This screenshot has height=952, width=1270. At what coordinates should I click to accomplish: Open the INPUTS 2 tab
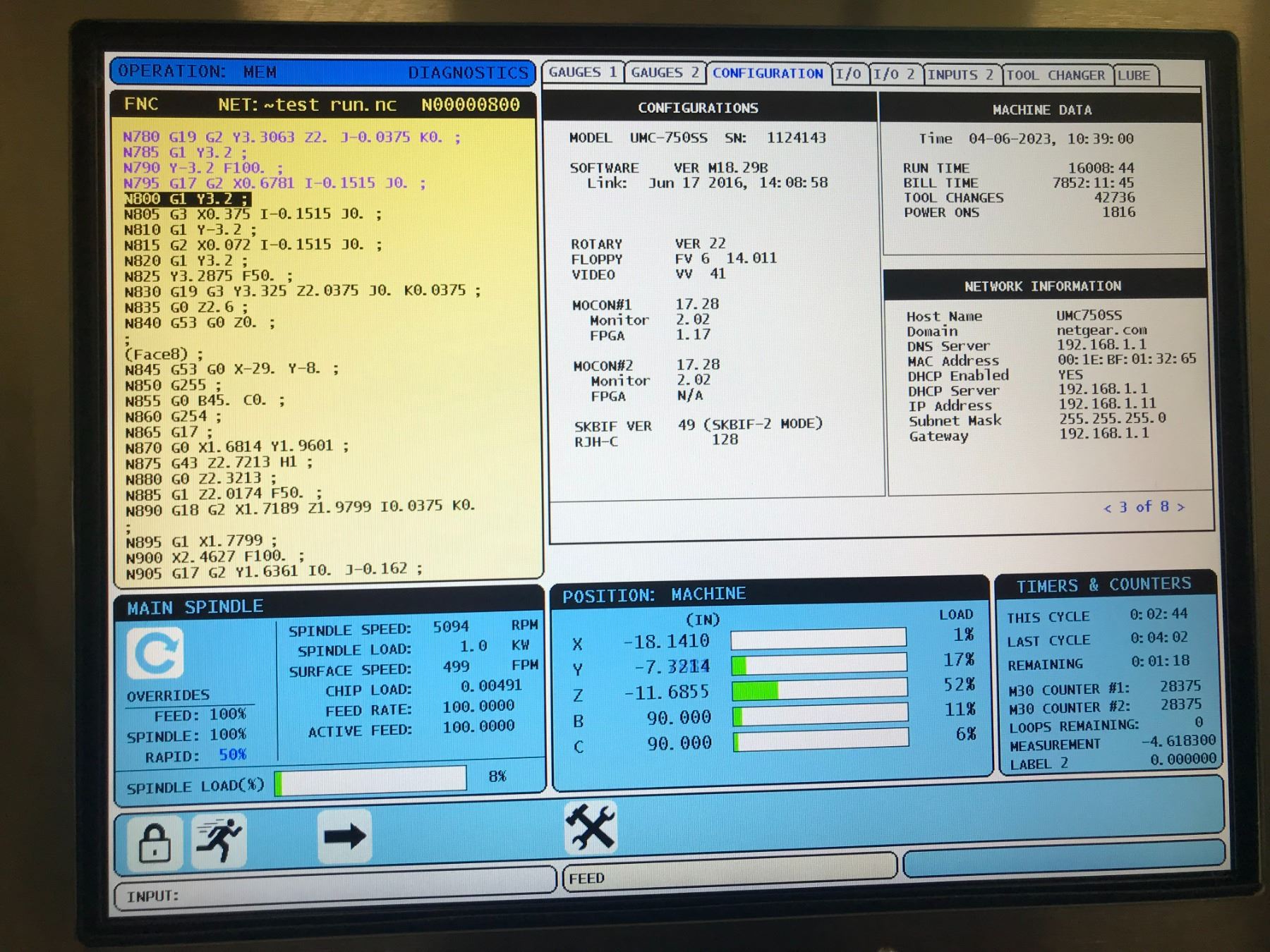(x=960, y=75)
